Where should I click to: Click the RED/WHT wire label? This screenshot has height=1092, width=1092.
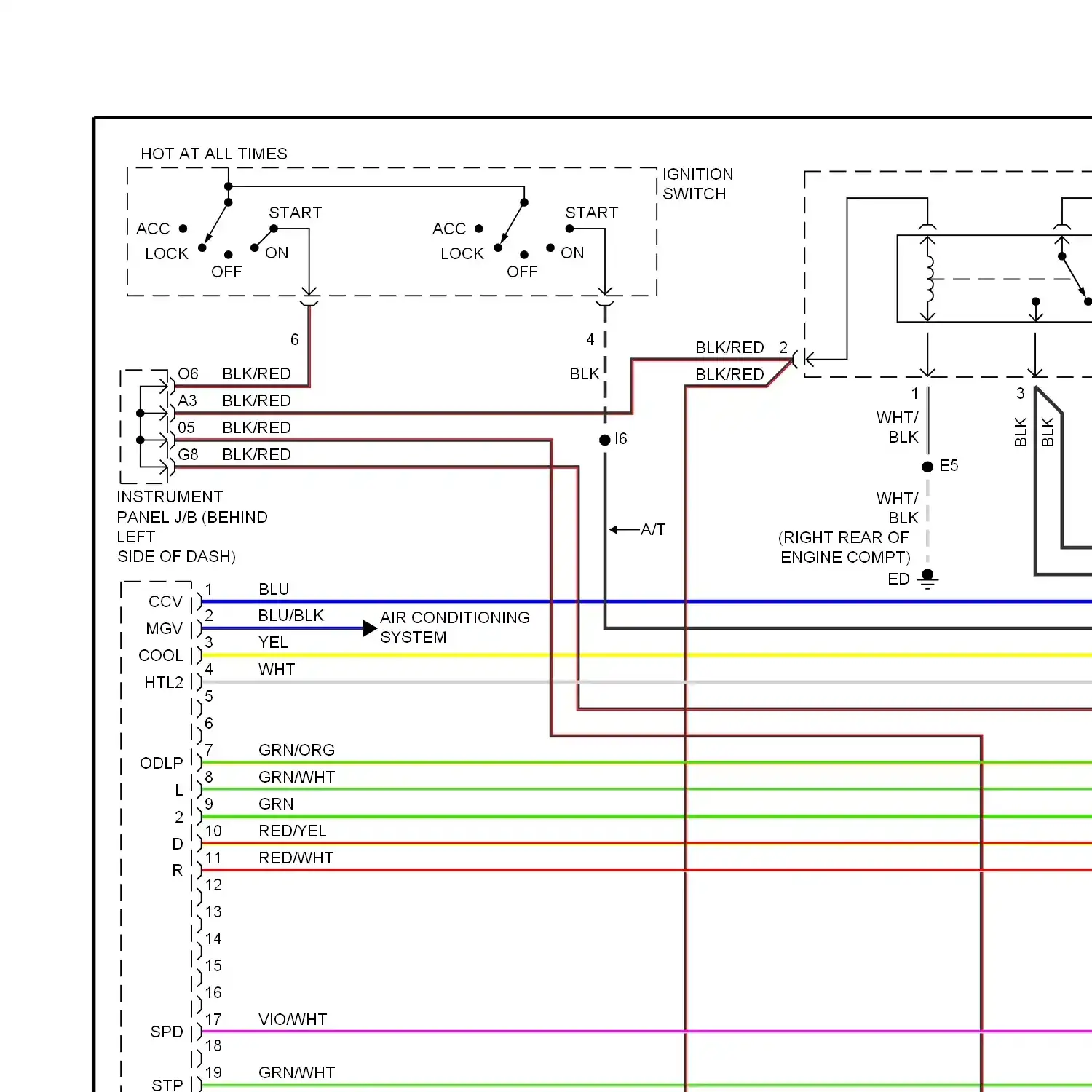click(x=296, y=858)
